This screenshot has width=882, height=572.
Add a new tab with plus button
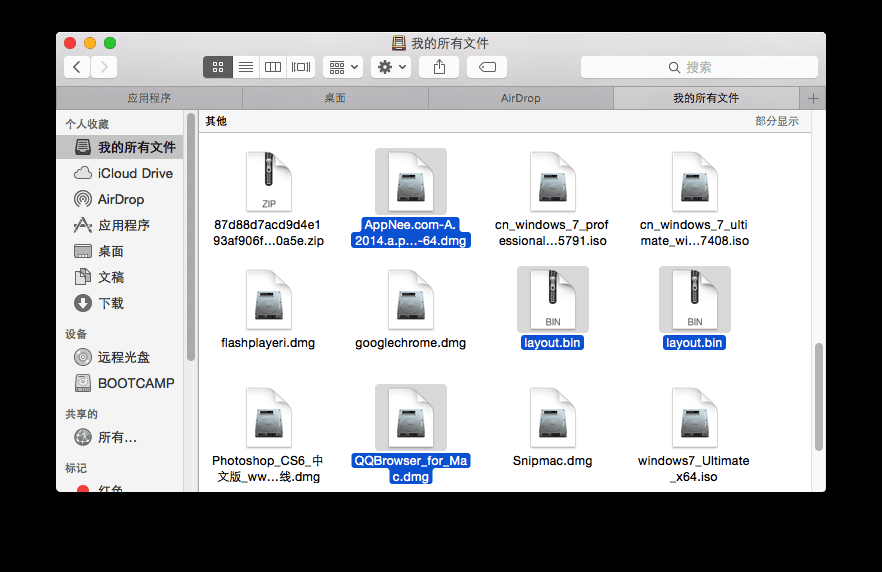(813, 98)
